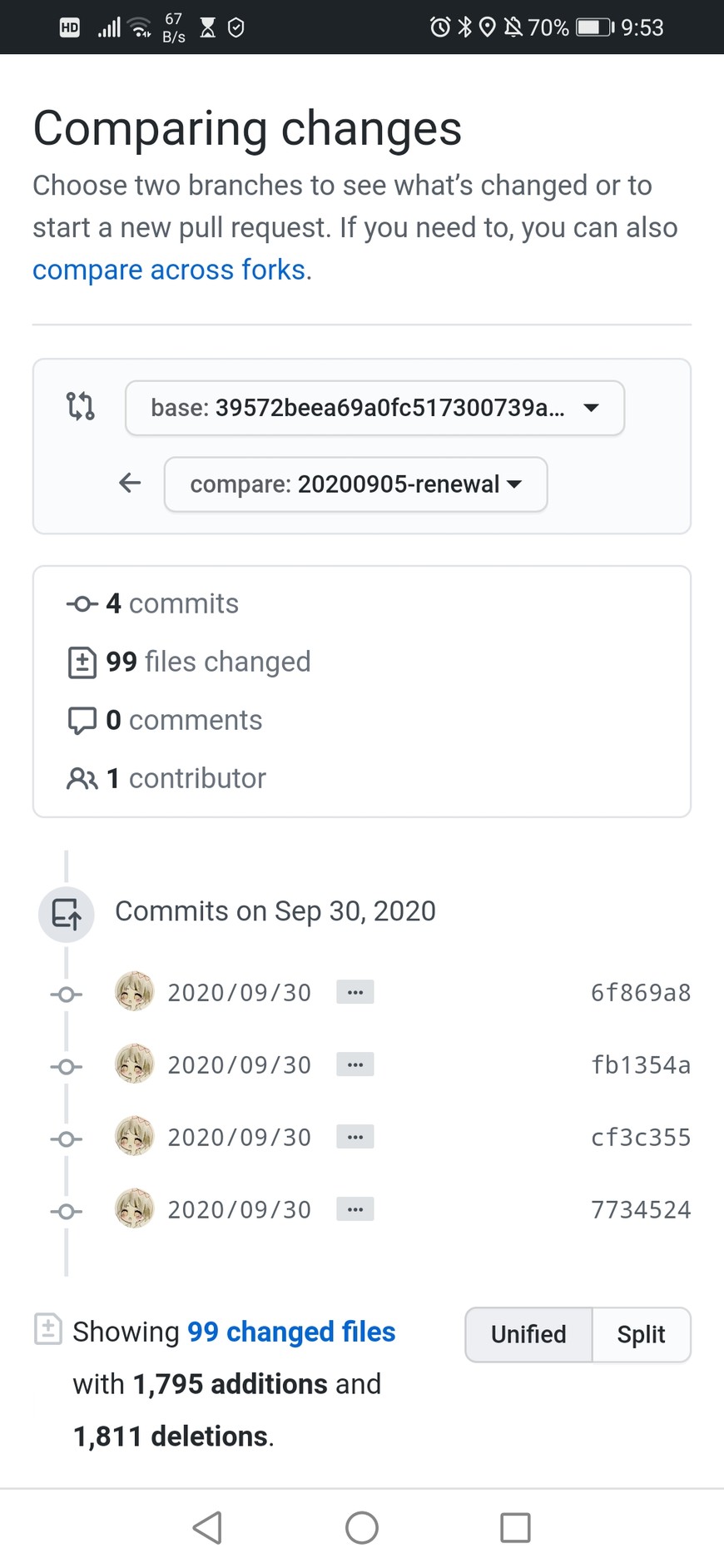Open the compare 20200905-renewal branch dropdown
The height and width of the screenshot is (1568, 724).
tap(355, 484)
